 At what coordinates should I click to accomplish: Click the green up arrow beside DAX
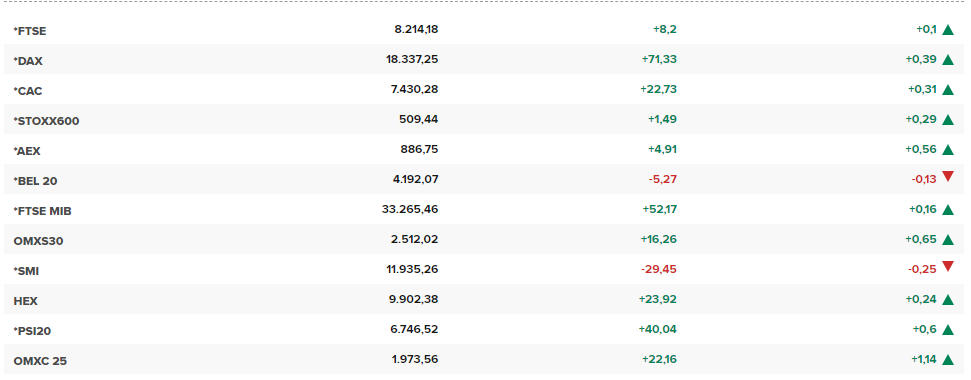coord(947,60)
